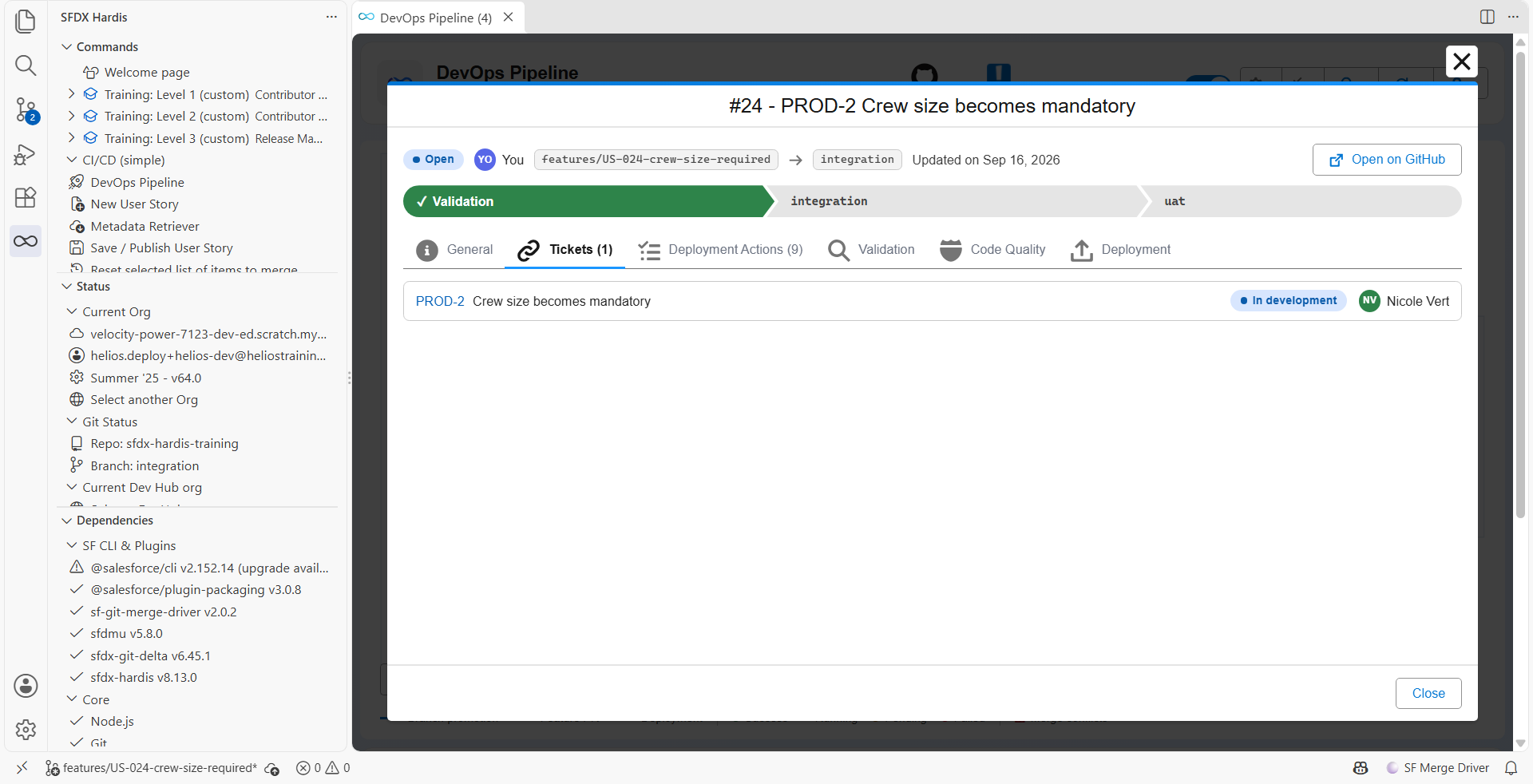Screen dimensions: 1533x784
Task: Click sfdx-hardis v8.13.0 dependency
Action: tap(144, 678)
